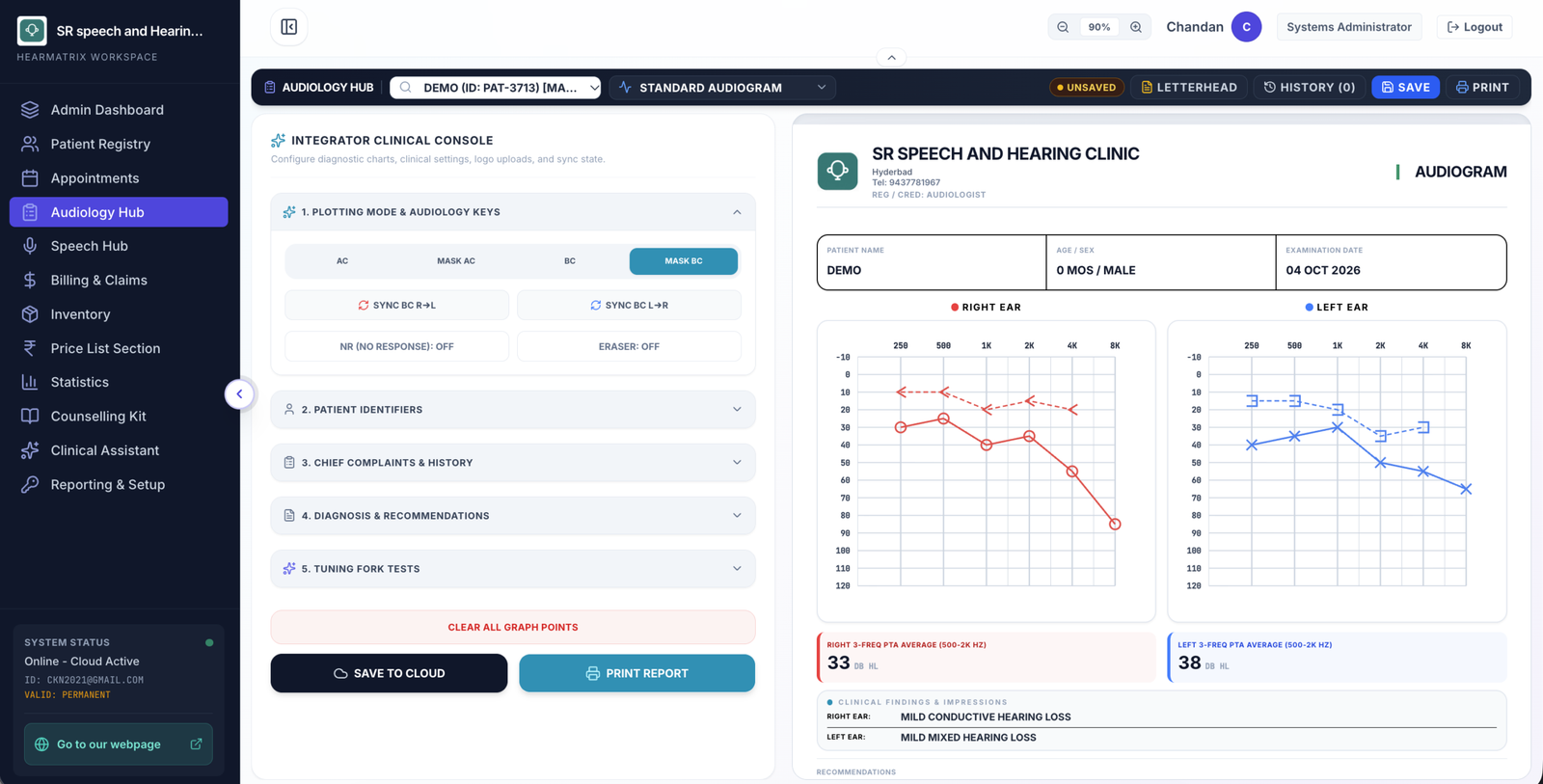Open Statistics in the sidebar

pos(119,383)
